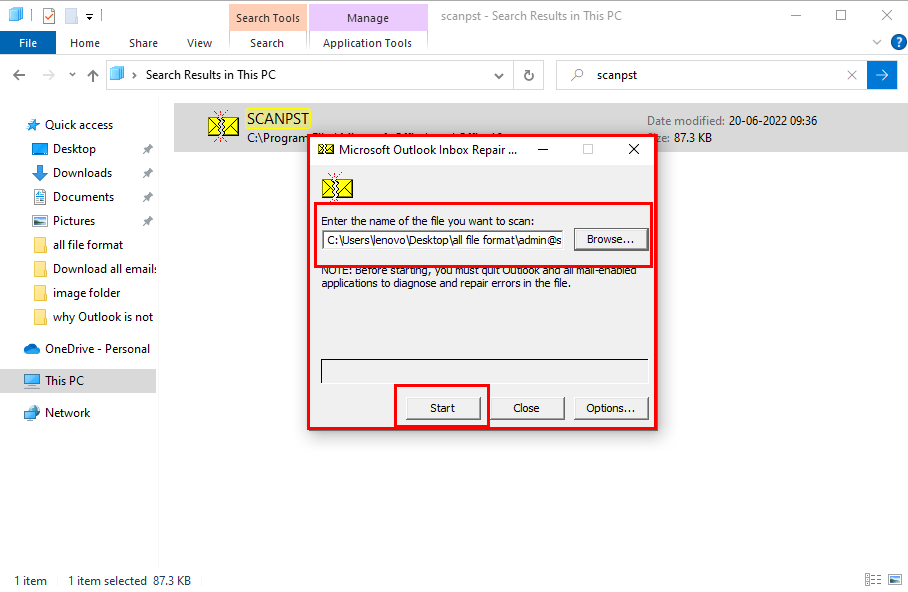
Task: Unpin Documents using its pin icon
Action: click(148, 198)
